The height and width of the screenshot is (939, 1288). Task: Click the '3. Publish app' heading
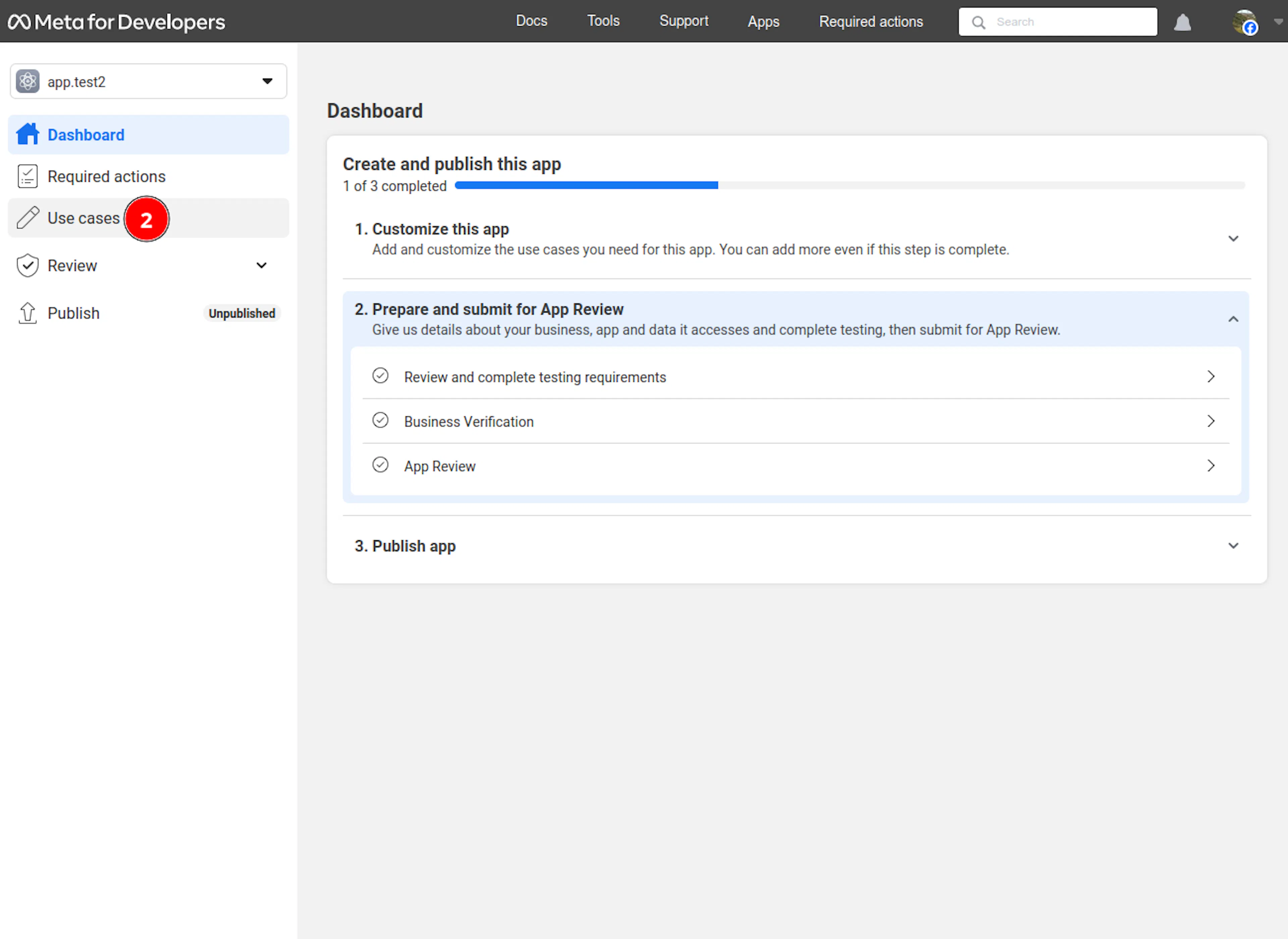(x=405, y=546)
